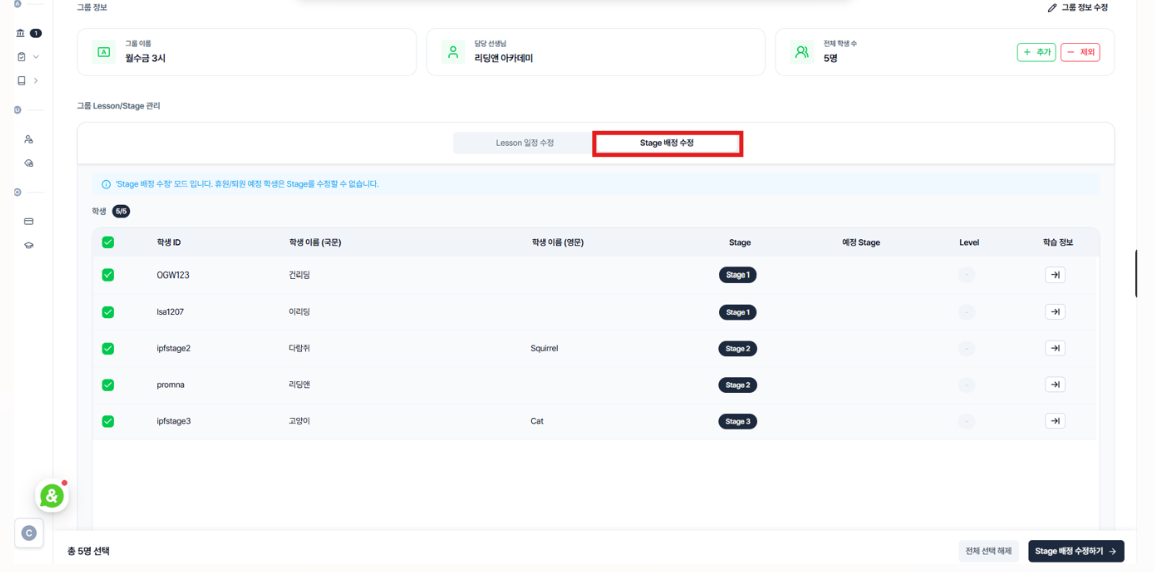Click the group name 월수금 3시
Viewport: 1154px width, 572px height.
(146, 57)
